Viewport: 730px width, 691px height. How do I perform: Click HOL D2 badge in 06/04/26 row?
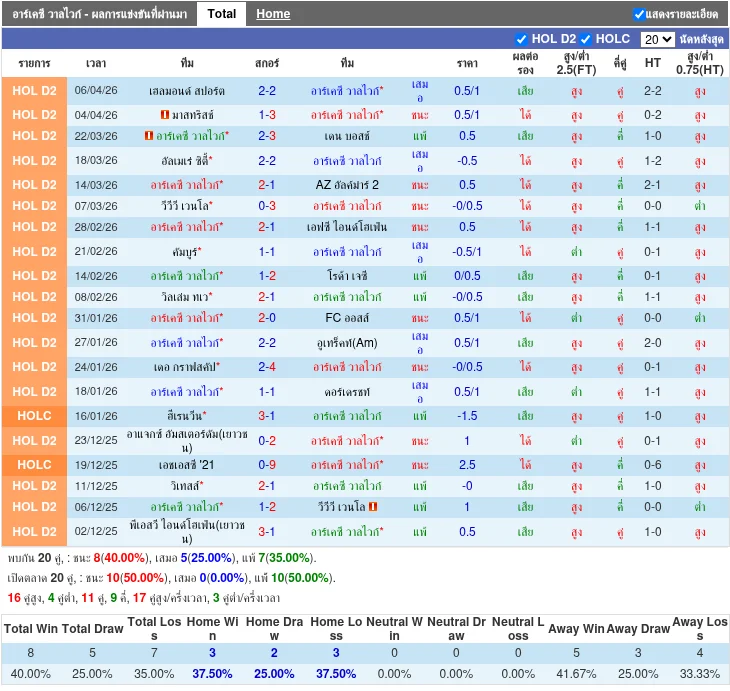[34, 90]
